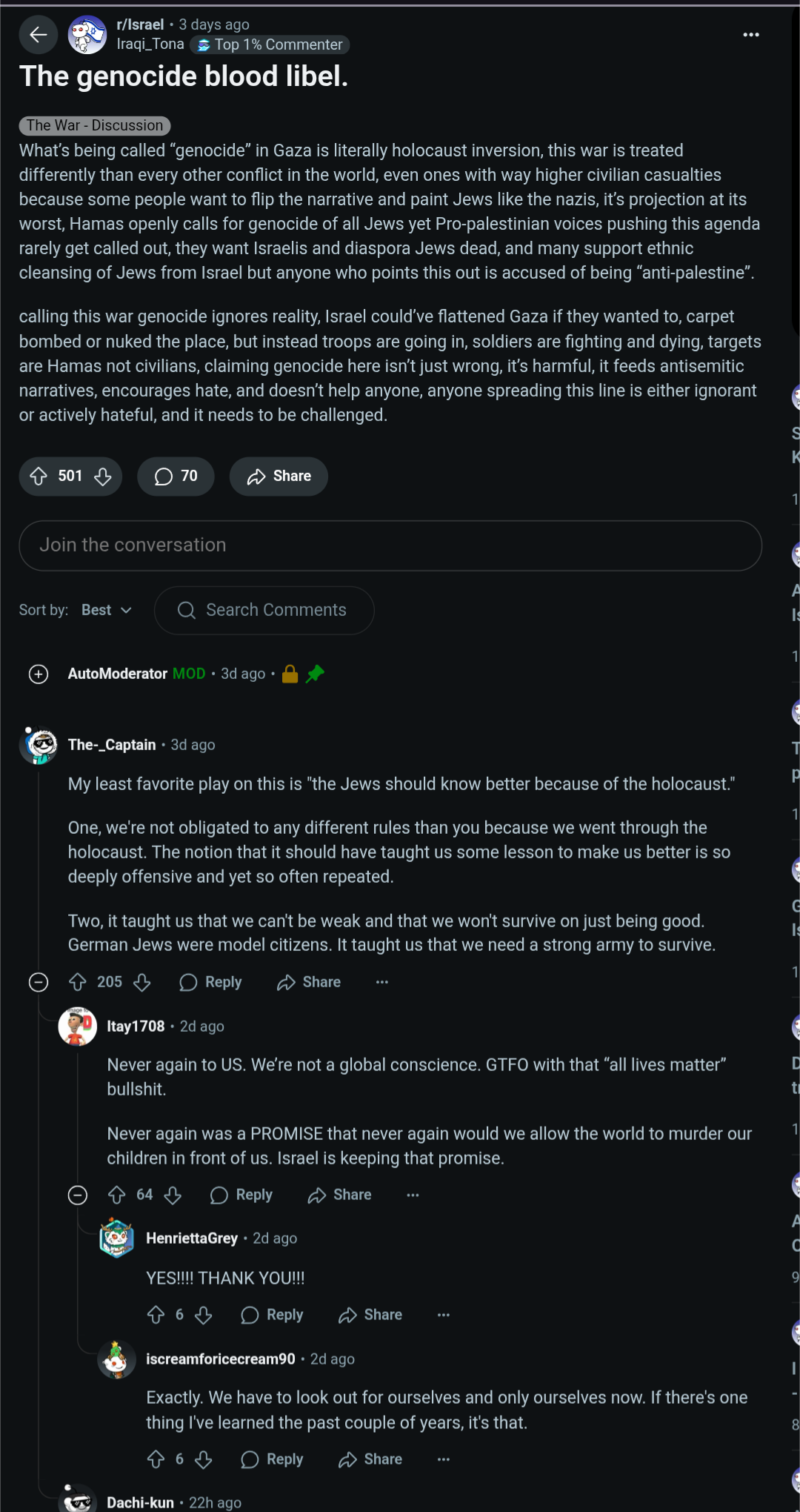Share iscreamforicecream90's comment
Viewport: 800px width, 1512px height.
(370, 1459)
